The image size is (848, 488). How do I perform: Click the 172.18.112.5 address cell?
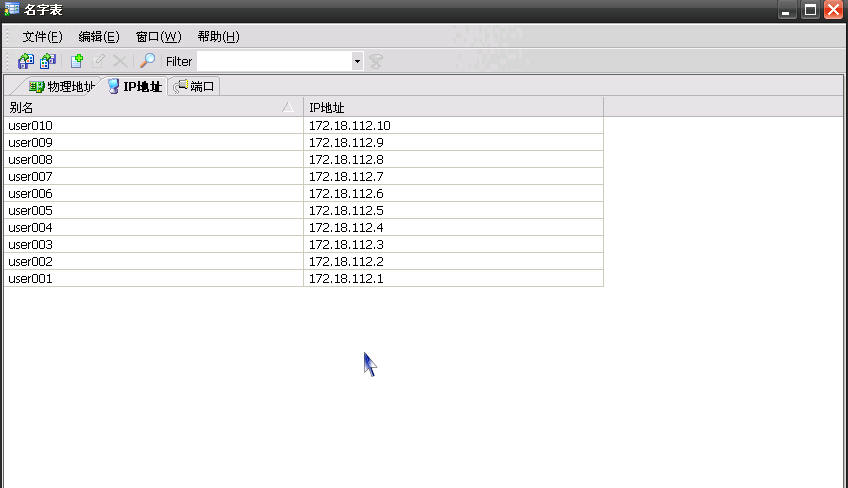point(453,210)
